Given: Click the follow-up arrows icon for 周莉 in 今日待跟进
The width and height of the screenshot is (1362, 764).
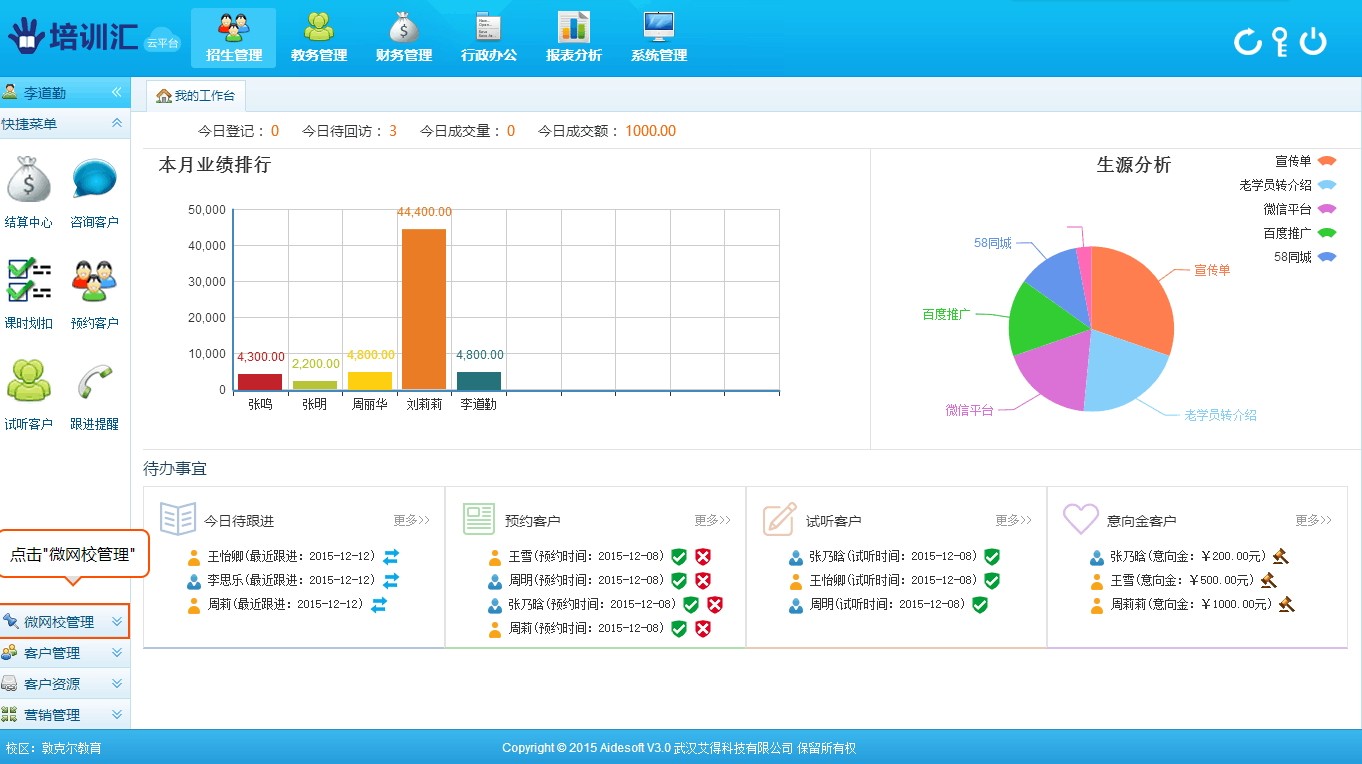Looking at the screenshot, I should [x=379, y=604].
